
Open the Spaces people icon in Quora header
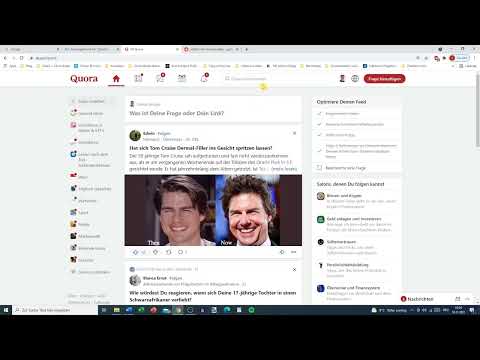click(x=182, y=78)
